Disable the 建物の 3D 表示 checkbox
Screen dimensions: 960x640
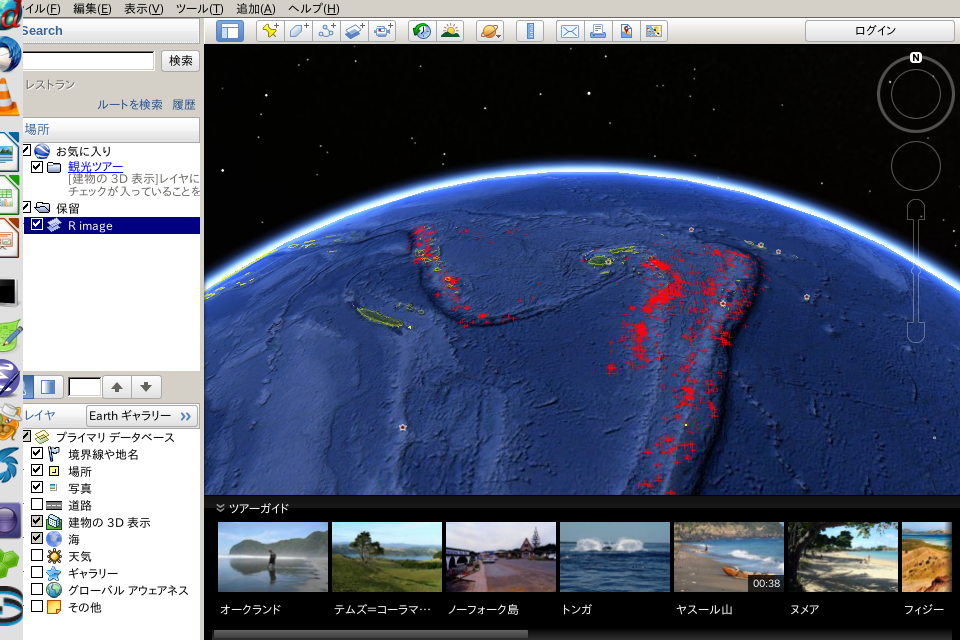tap(37, 521)
